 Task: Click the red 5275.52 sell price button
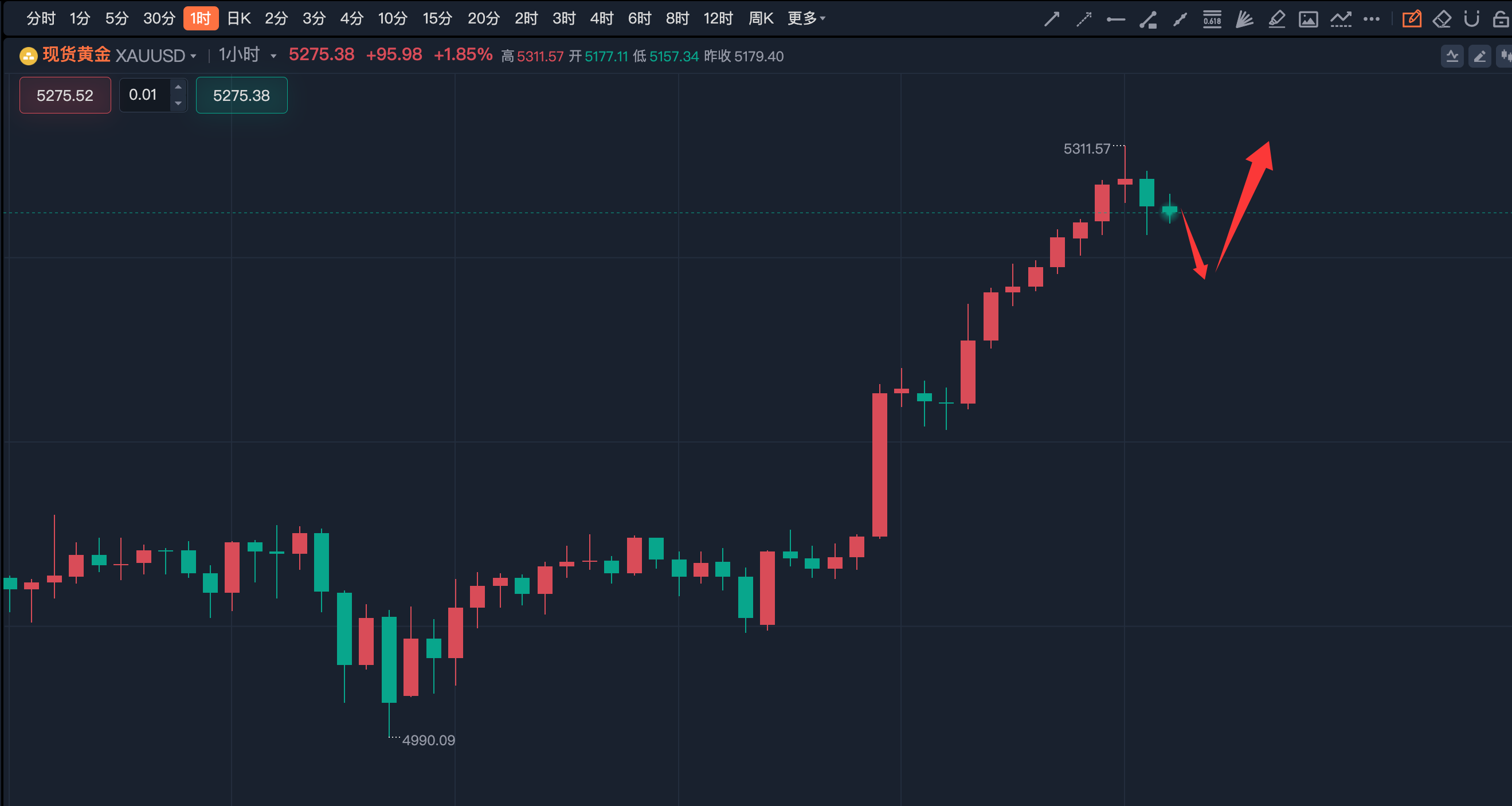[65, 95]
